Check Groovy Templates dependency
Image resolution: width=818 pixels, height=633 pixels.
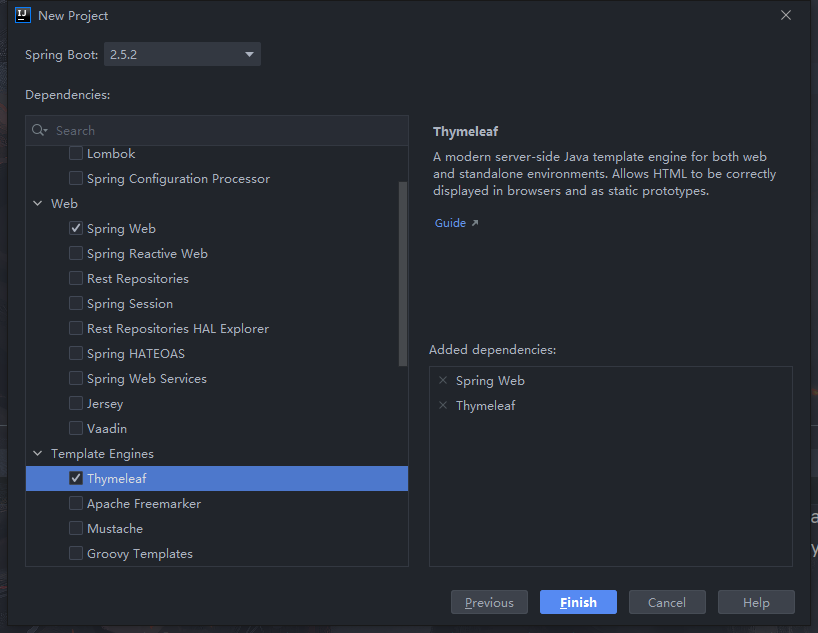(76, 553)
